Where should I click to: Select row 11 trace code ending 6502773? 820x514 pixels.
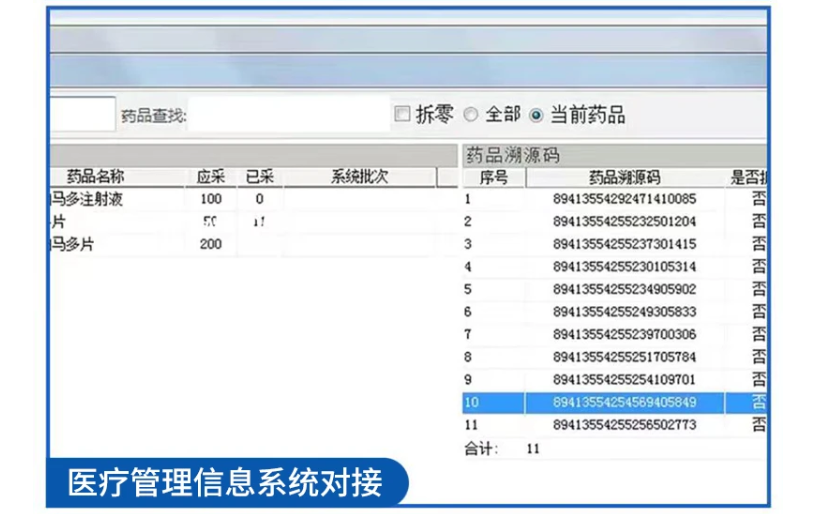coord(624,425)
